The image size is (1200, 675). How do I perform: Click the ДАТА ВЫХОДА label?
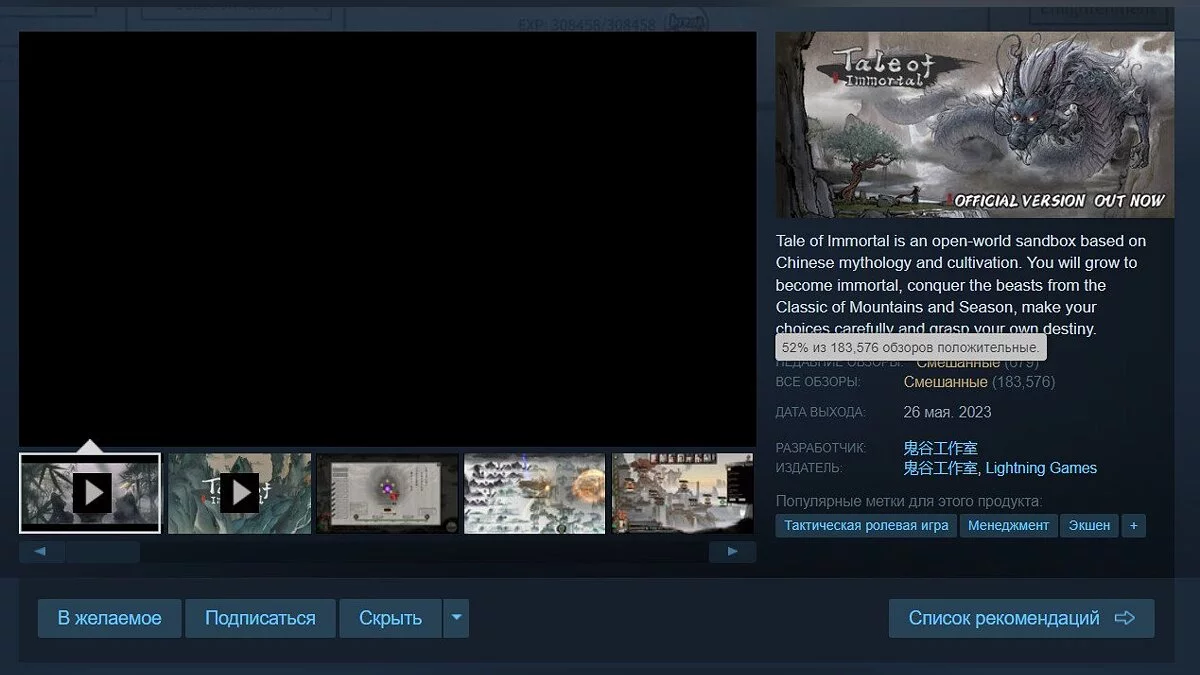coord(821,412)
